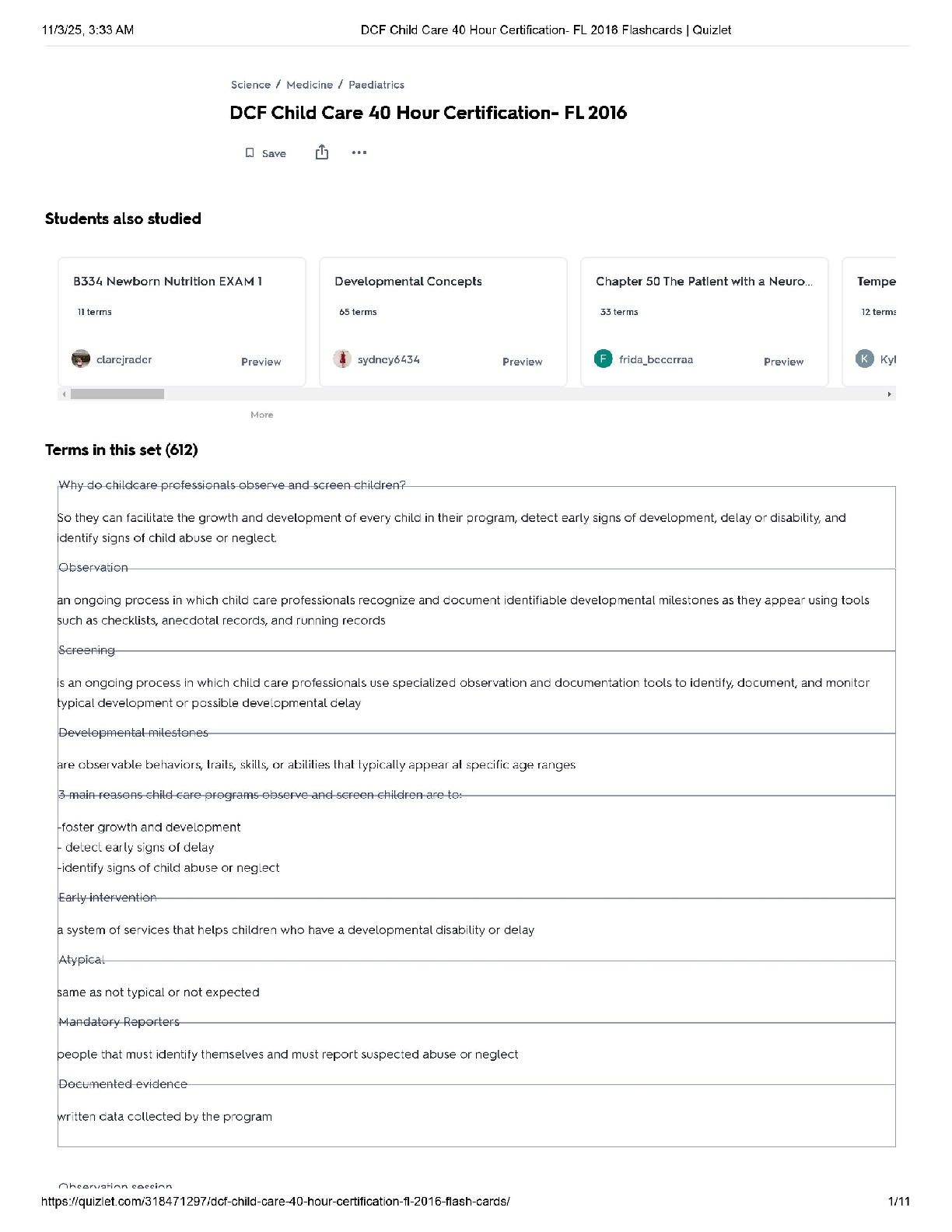Expand the More link under study sets
952x1232 pixels.
[x=262, y=415]
